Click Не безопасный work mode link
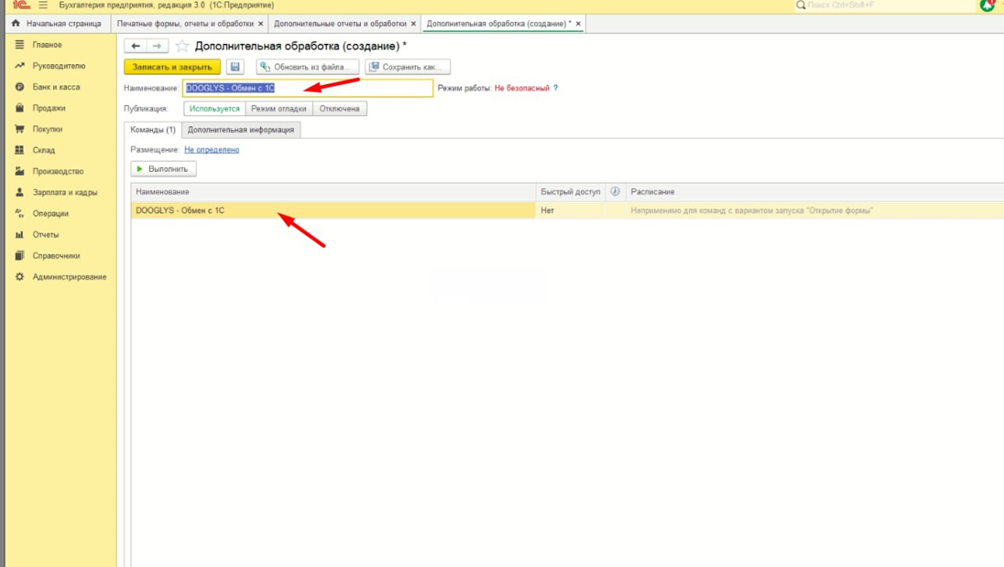 pos(522,88)
